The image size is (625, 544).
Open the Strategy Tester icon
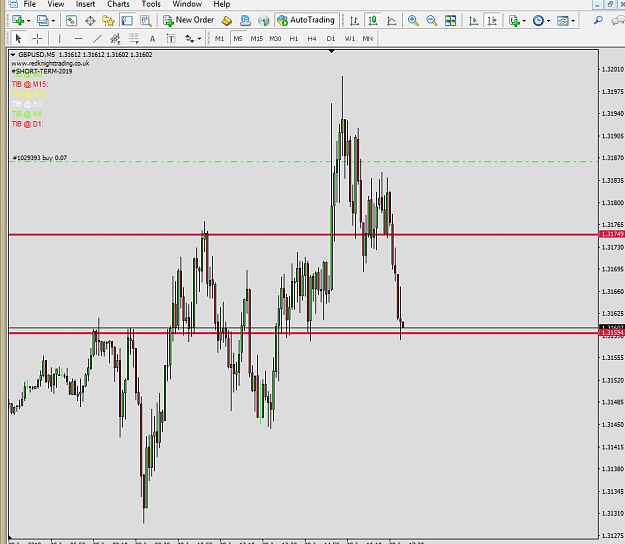145,20
